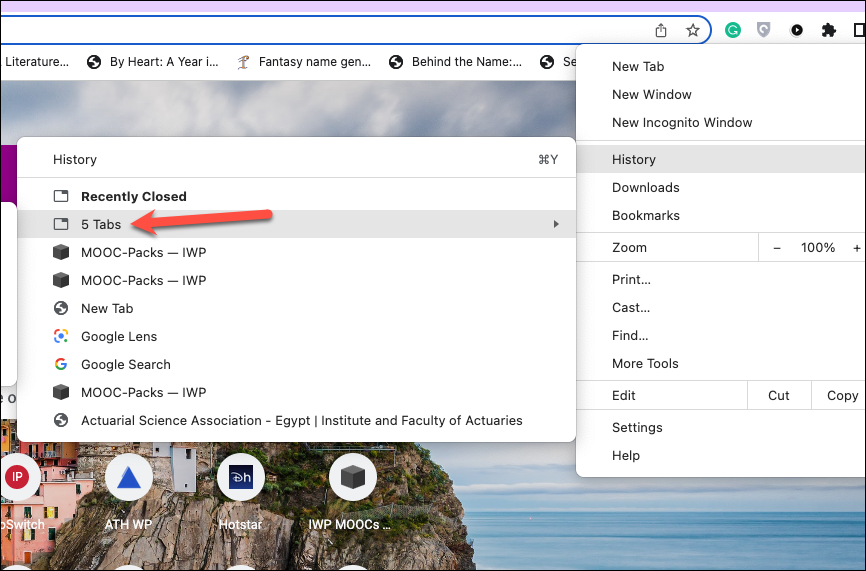Open Downloads from the Chrome menu
The height and width of the screenshot is (571, 866).
coord(721,188)
